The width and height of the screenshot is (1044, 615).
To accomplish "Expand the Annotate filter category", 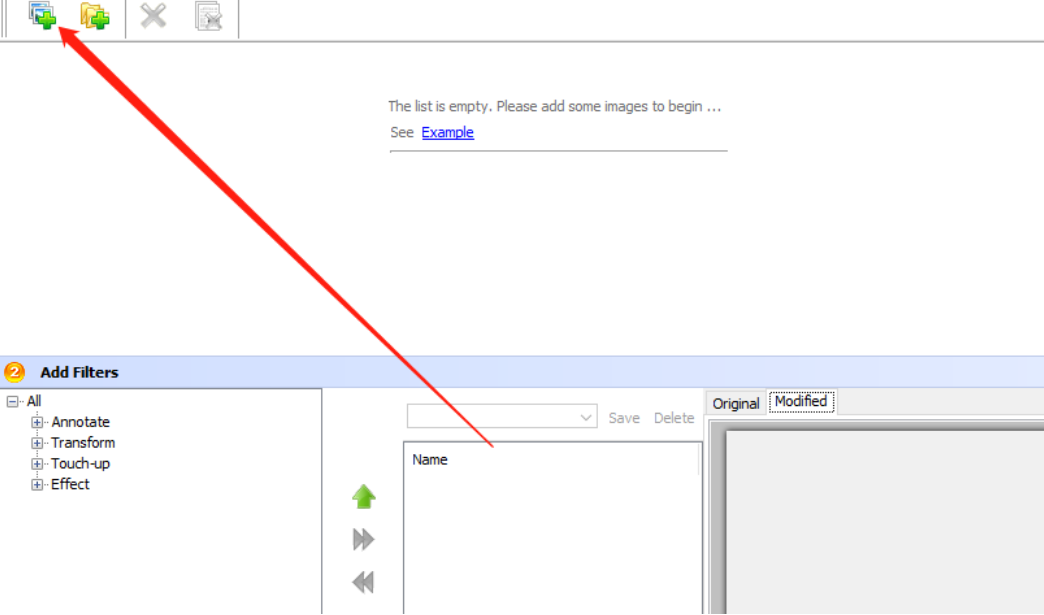I will click(37, 422).
